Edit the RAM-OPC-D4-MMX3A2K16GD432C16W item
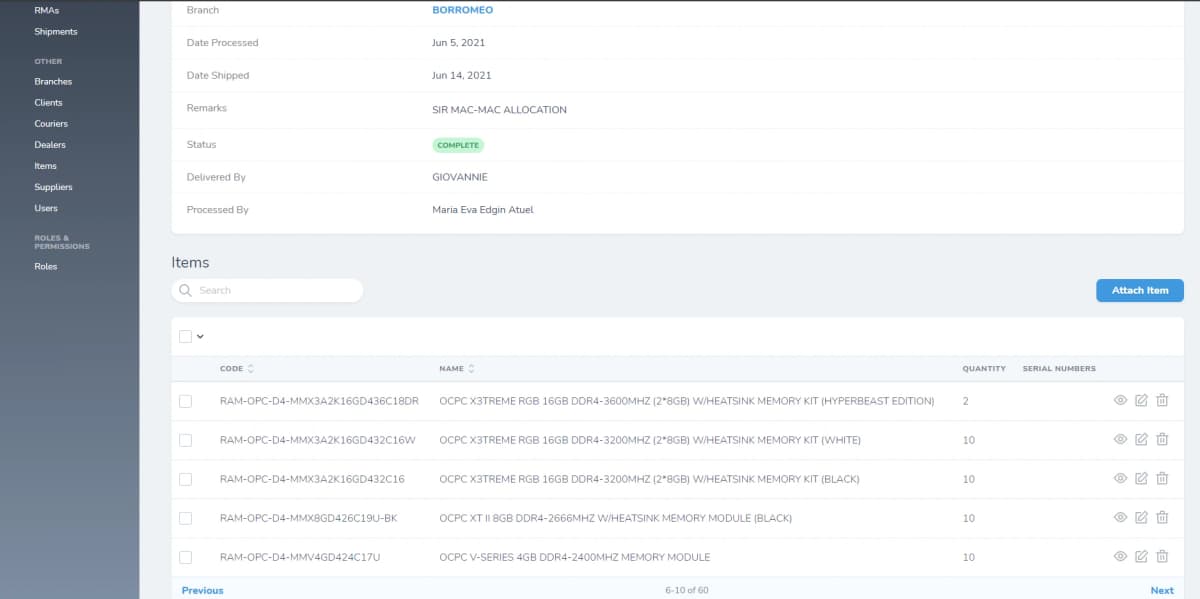 [1141, 438]
